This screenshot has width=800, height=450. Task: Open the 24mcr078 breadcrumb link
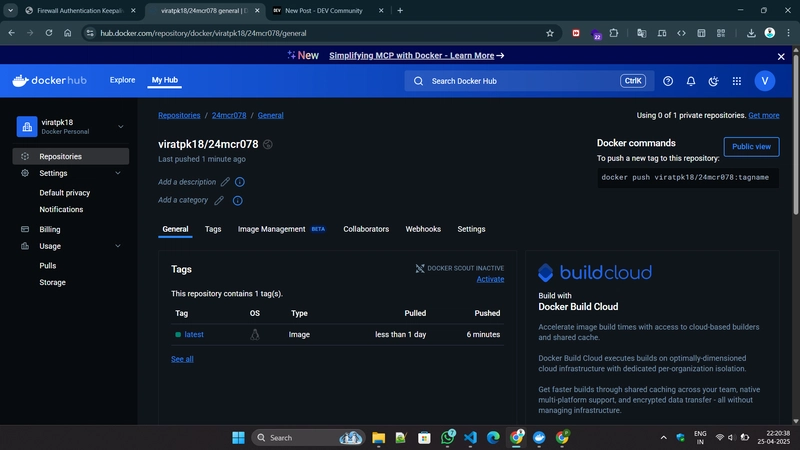tap(229, 115)
